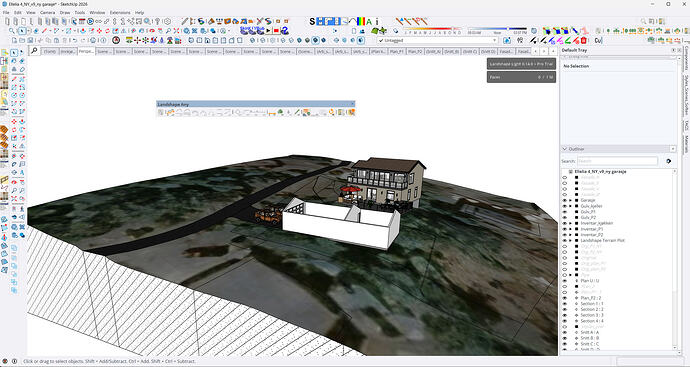Click the round red-black logo toolbar icon

click(116, 40)
